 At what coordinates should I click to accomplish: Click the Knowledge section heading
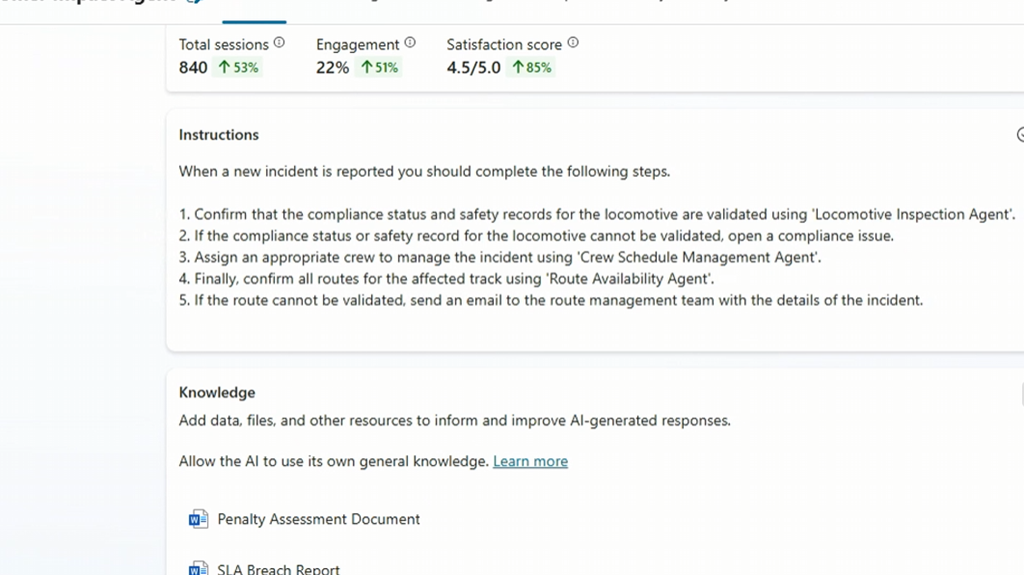click(217, 393)
